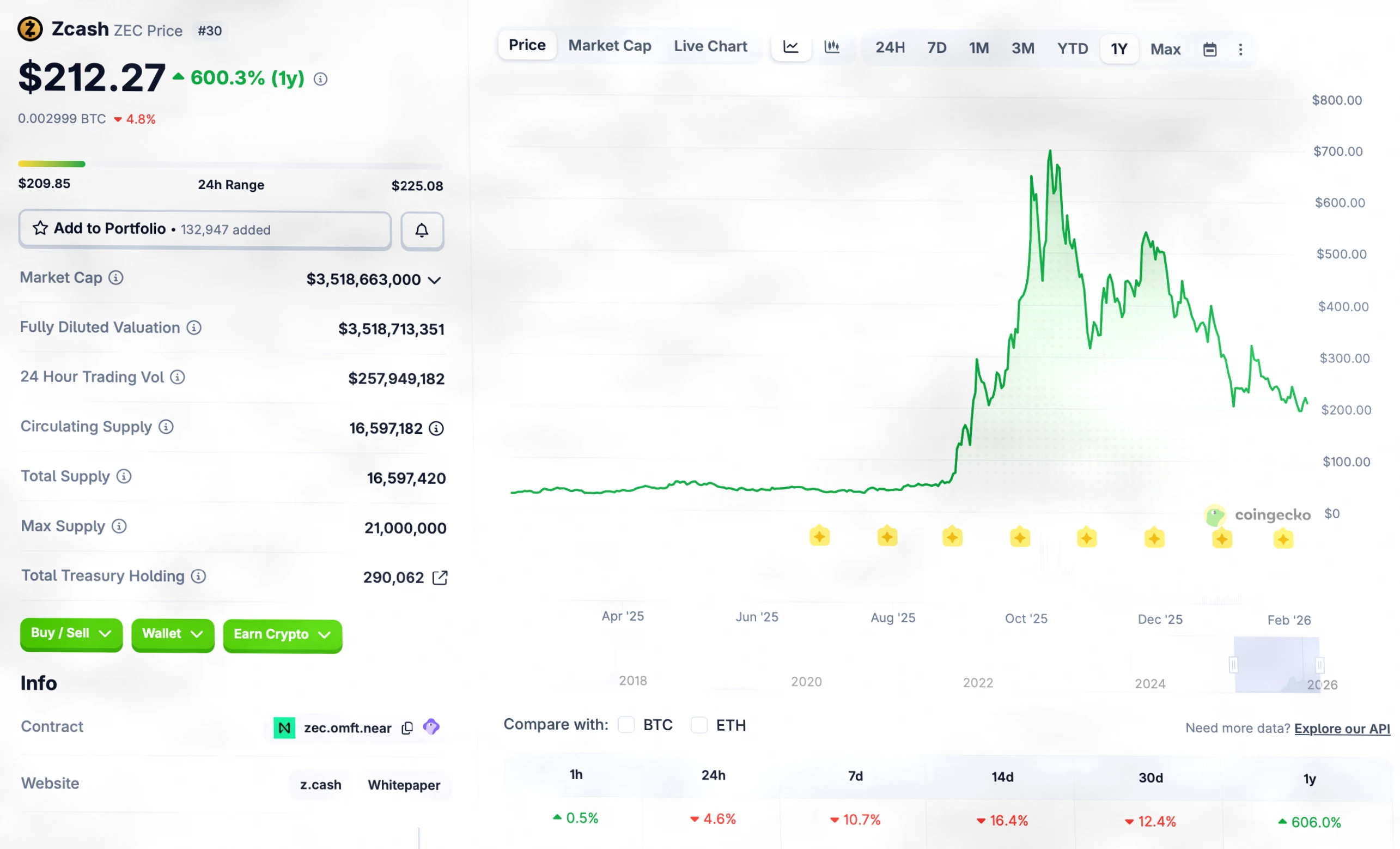Click the 0.002999 BTC price text
The width and height of the screenshot is (1400, 849).
tap(62, 119)
